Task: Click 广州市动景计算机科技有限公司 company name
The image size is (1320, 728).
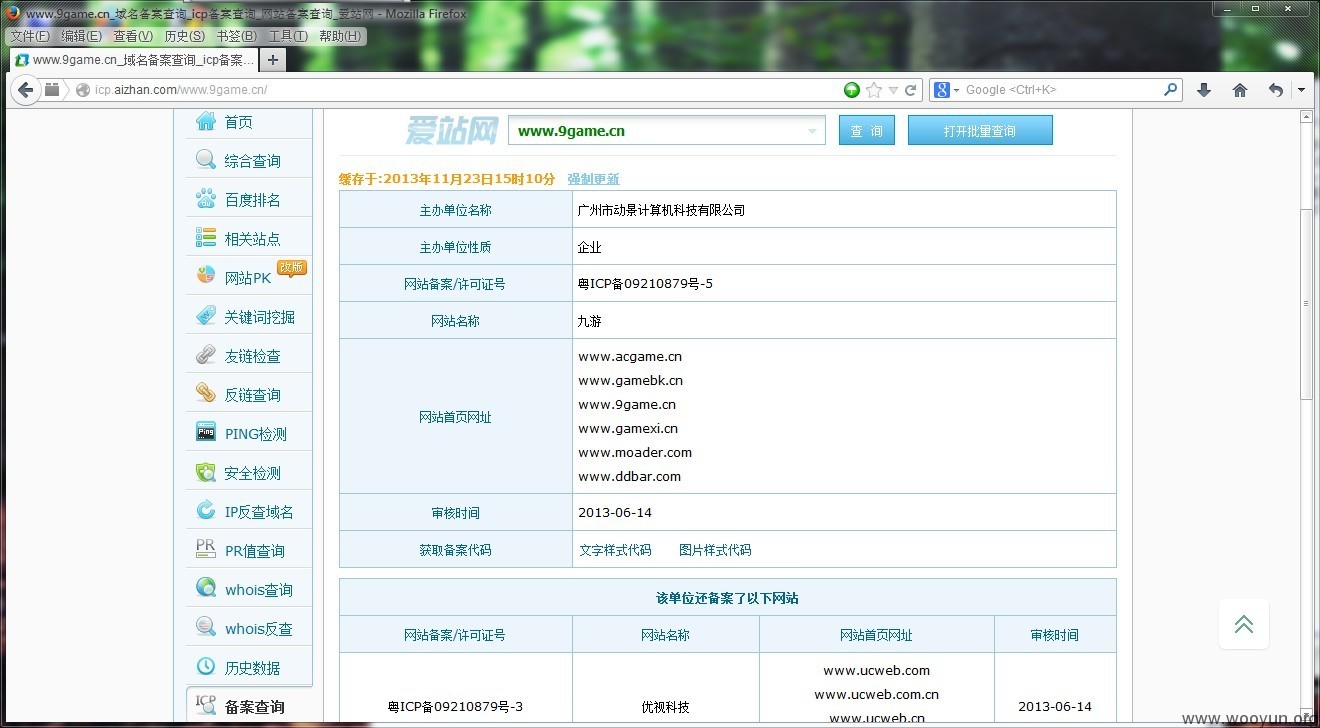Action: pos(662,211)
